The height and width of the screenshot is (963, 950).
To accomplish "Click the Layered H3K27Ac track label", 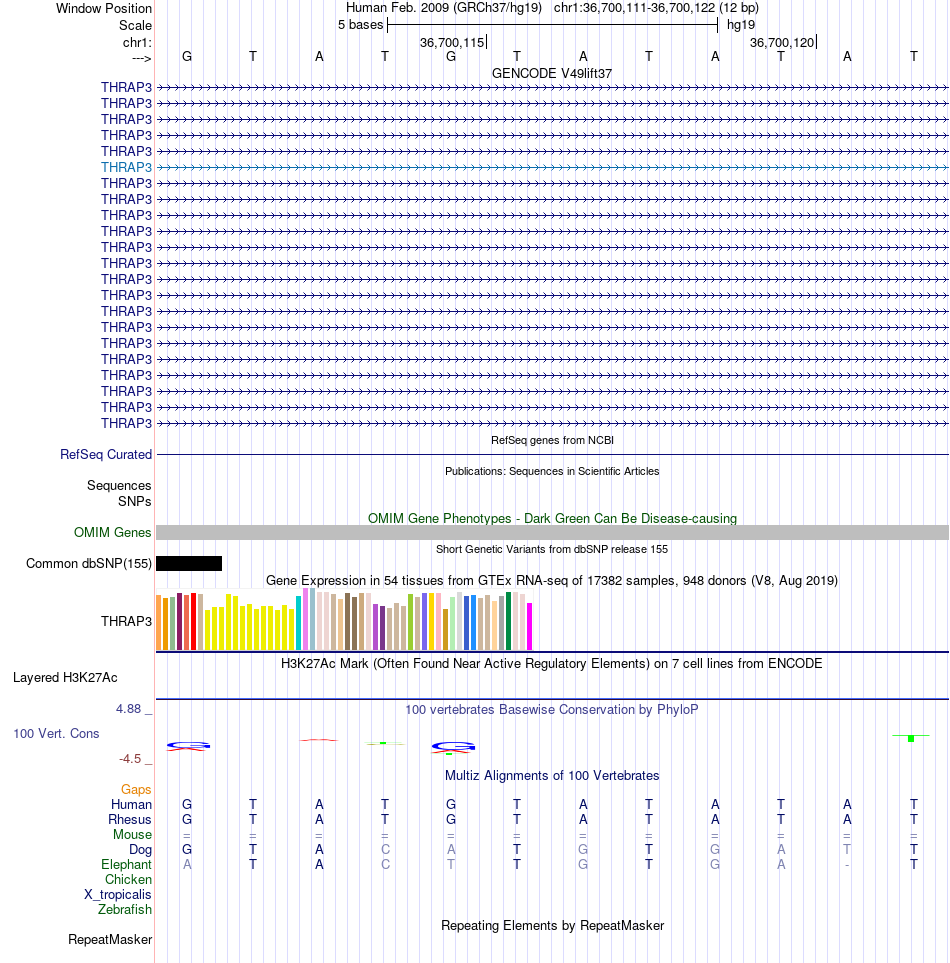I will [x=65, y=677].
